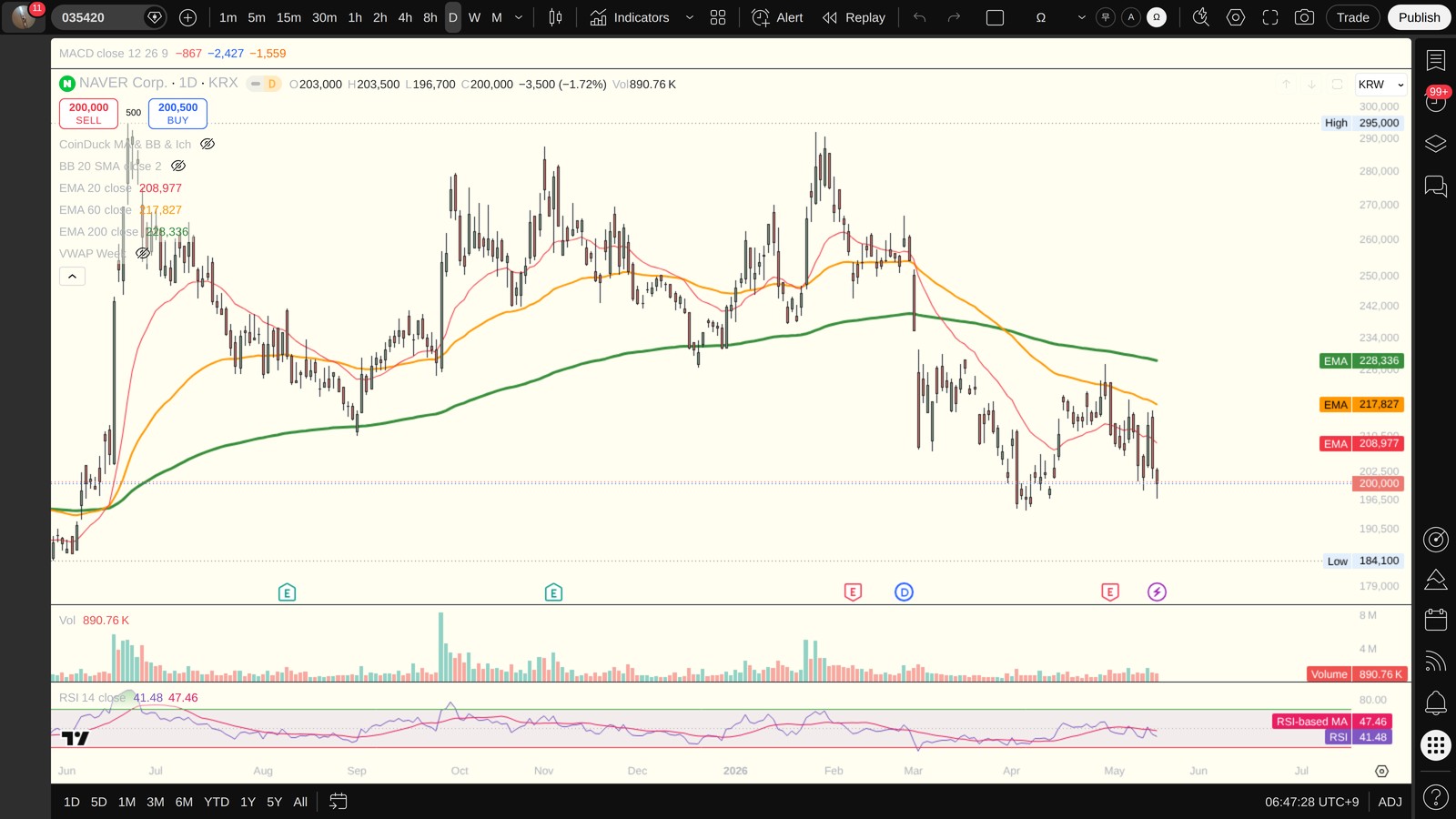Toggle the ADJ adjustment setting
1456x819 pixels.
1390,802
